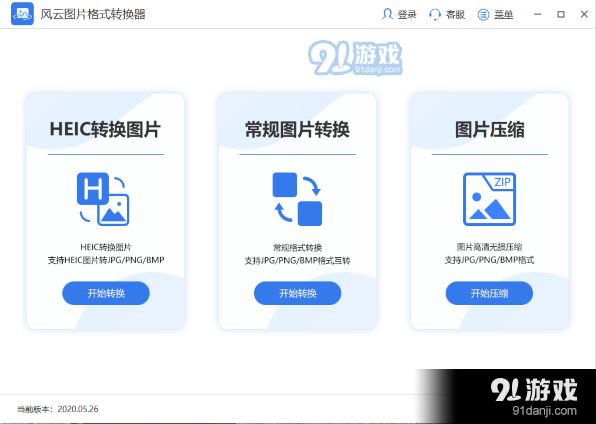The width and height of the screenshot is (596, 424).
Task: Click the version text 2020.05.26
Action: pyautogui.click(x=78, y=409)
